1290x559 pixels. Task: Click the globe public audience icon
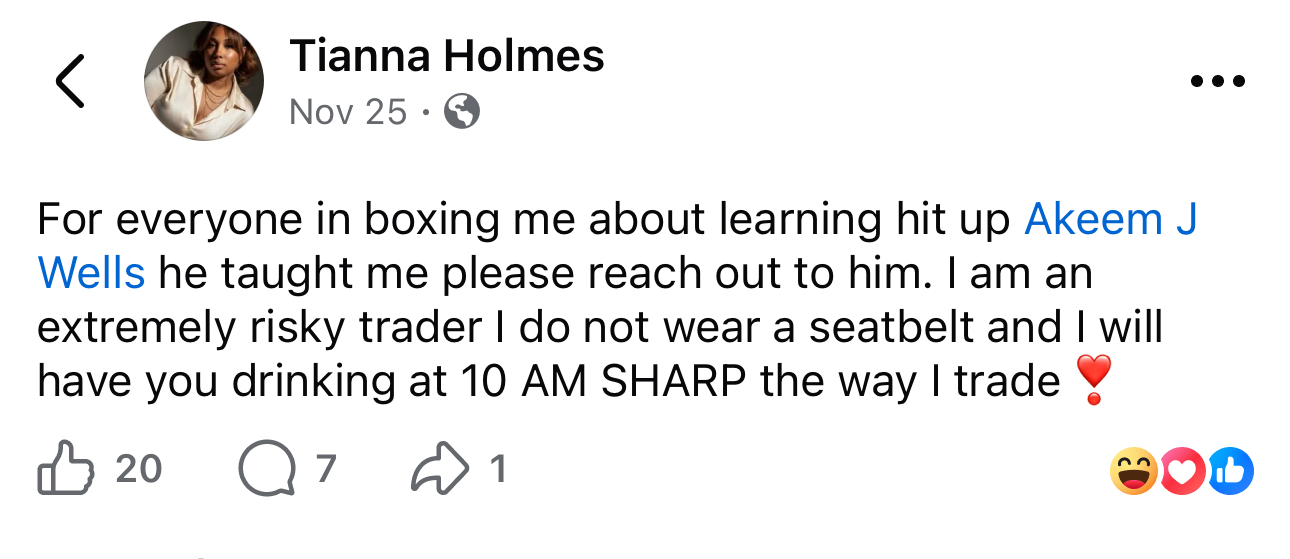coord(461,112)
